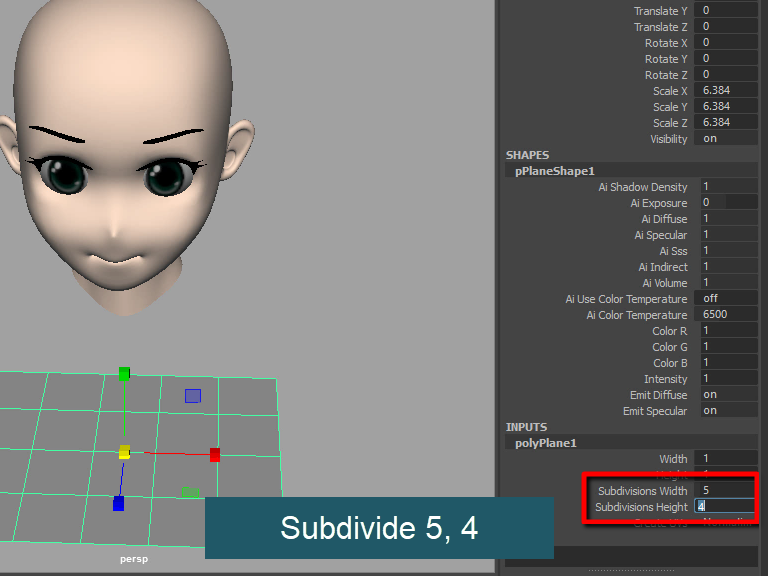
Task: Click the Scale X value field
Action: tap(727, 91)
